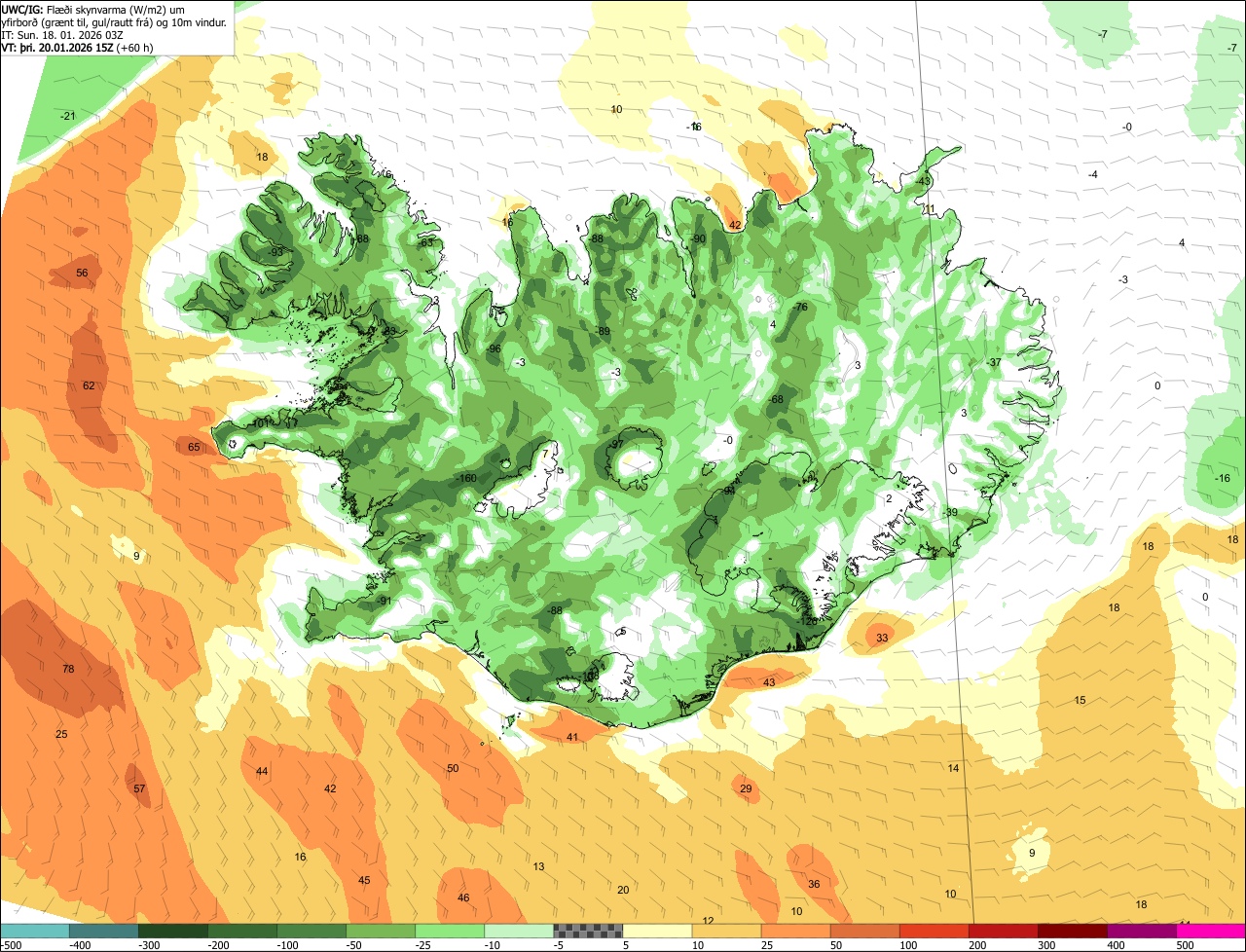Image resolution: width=1246 pixels, height=952 pixels.
Task: Click the checkered legend swatch between -5 and 5
Action: 588,931
